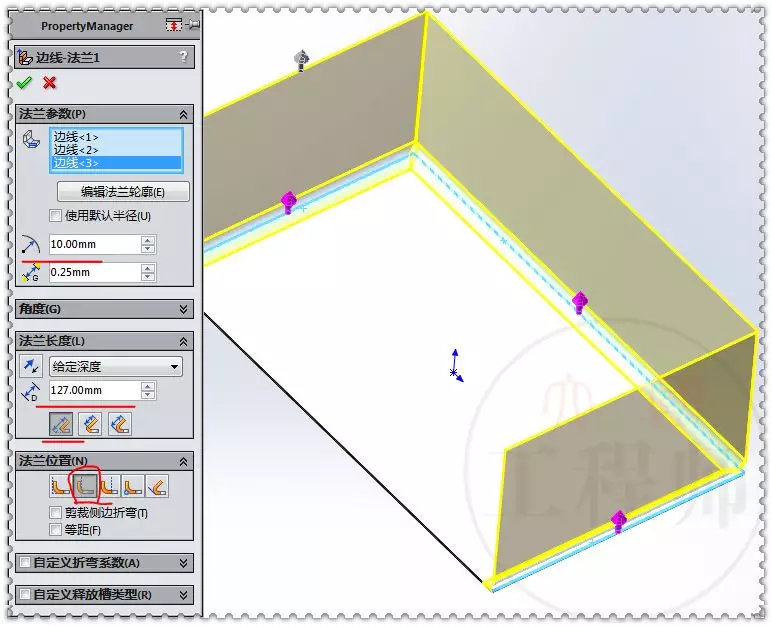Collapse the 法兰参数 section
The width and height of the screenshot is (772, 626).
(183, 114)
